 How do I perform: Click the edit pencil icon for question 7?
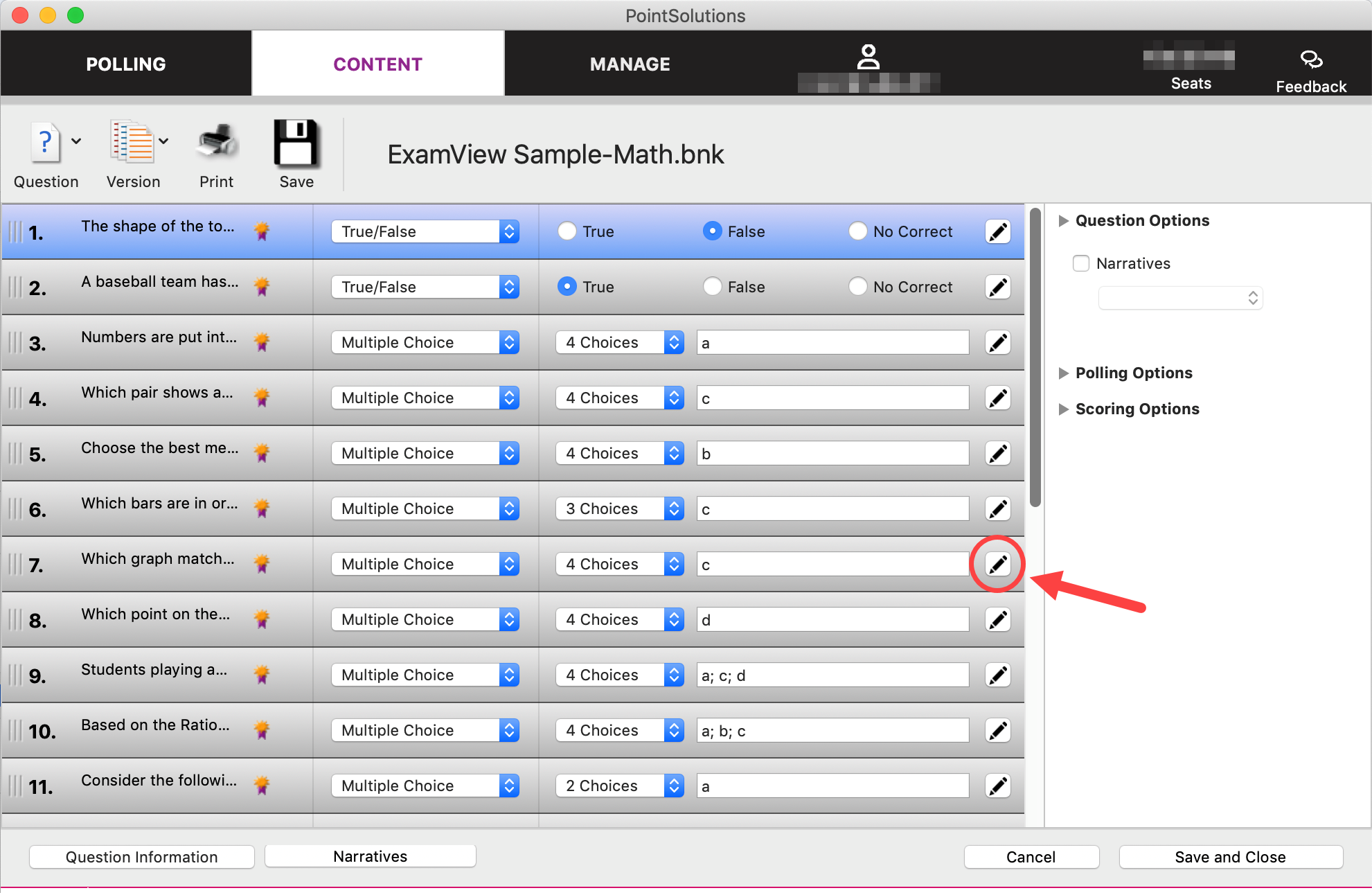997,564
